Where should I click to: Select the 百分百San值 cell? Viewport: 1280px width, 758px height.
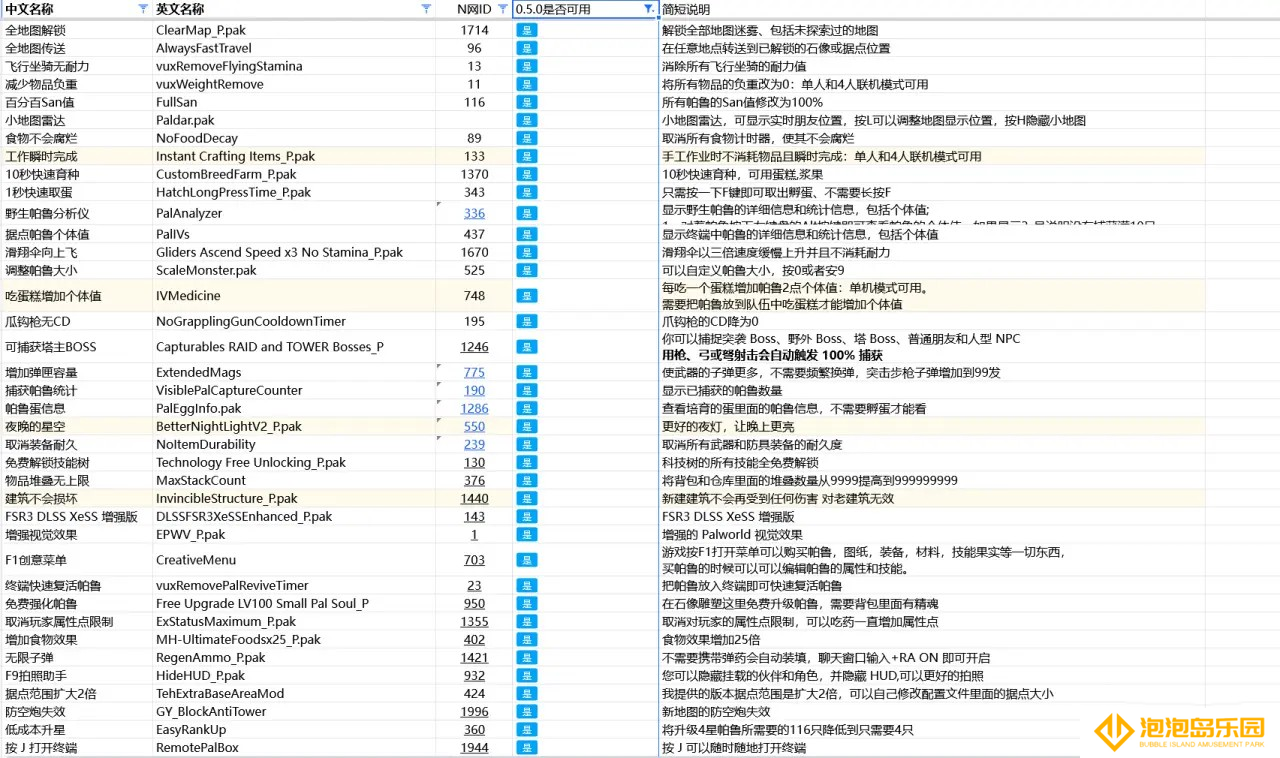tap(76, 102)
